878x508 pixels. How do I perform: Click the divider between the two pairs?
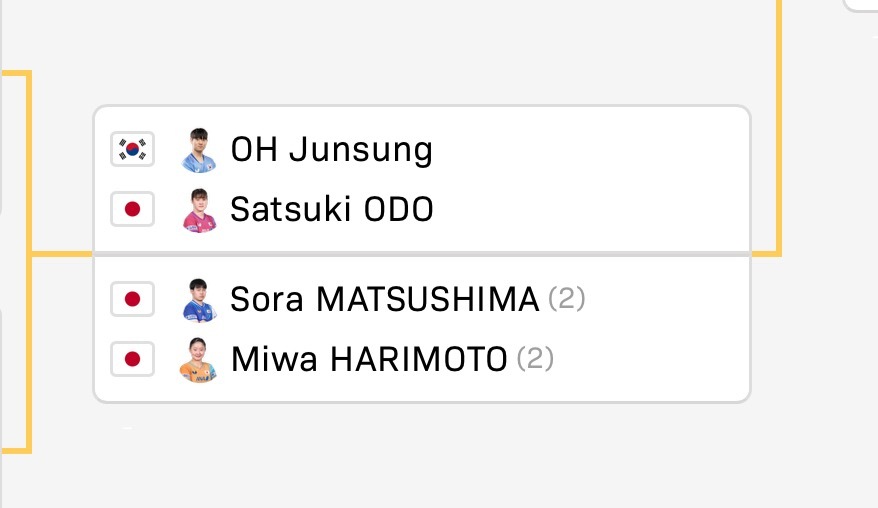[422, 254]
